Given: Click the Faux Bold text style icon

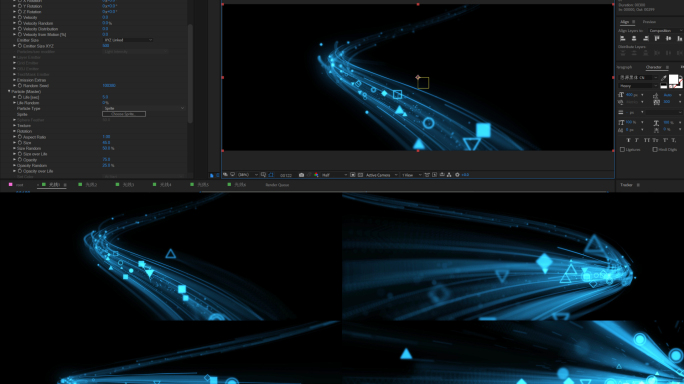Looking at the screenshot, I should [628, 140].
